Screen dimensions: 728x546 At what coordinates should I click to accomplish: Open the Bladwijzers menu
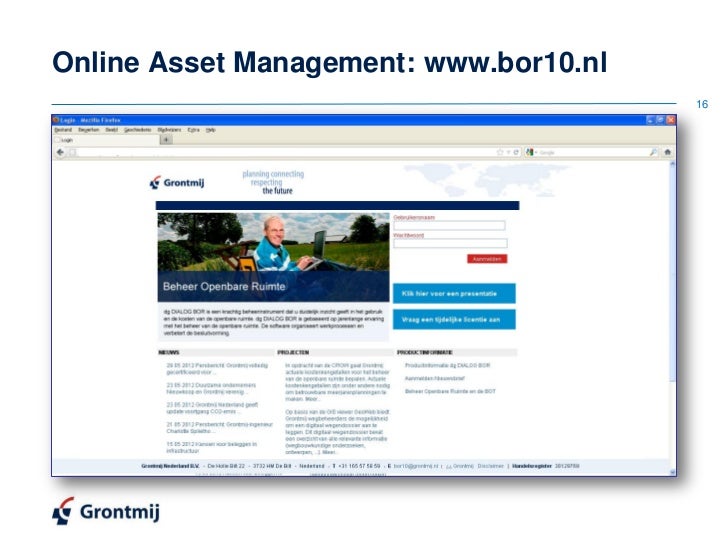pyautogui.click(x=169, y=130)
